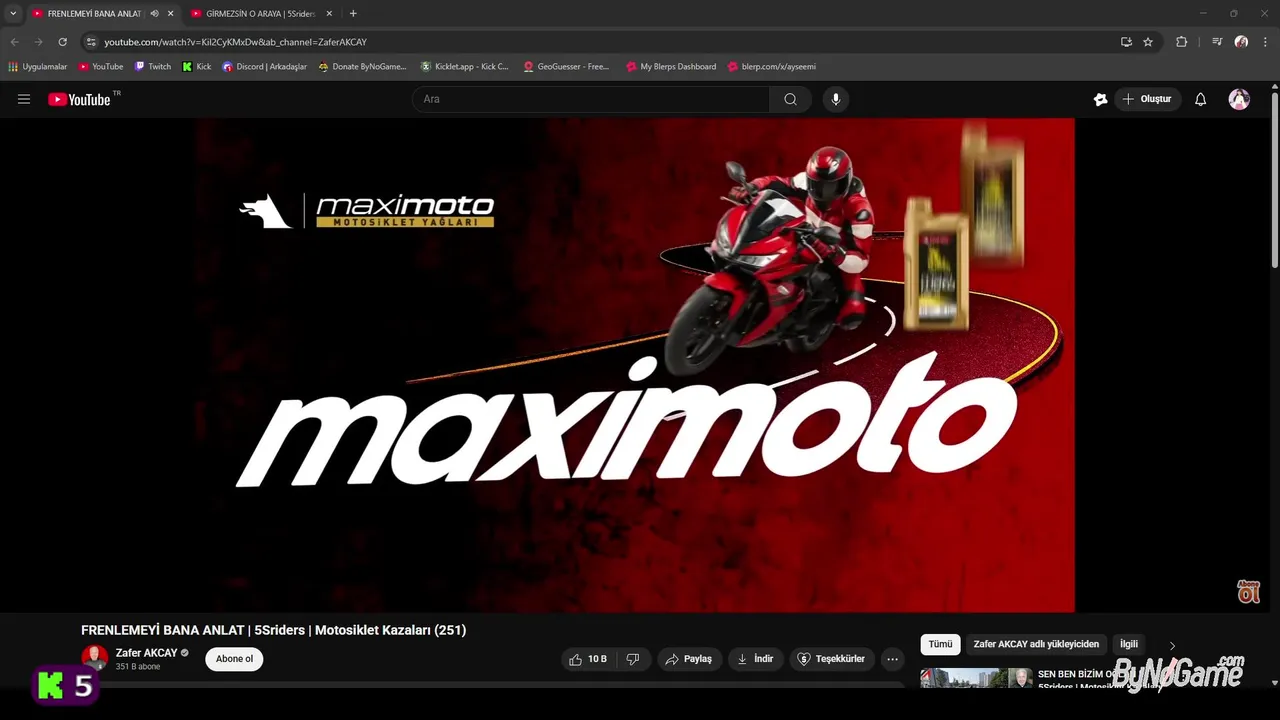Subscribe with the Abone ol button
1280x720 pixels.
click(x=234, y=659)
